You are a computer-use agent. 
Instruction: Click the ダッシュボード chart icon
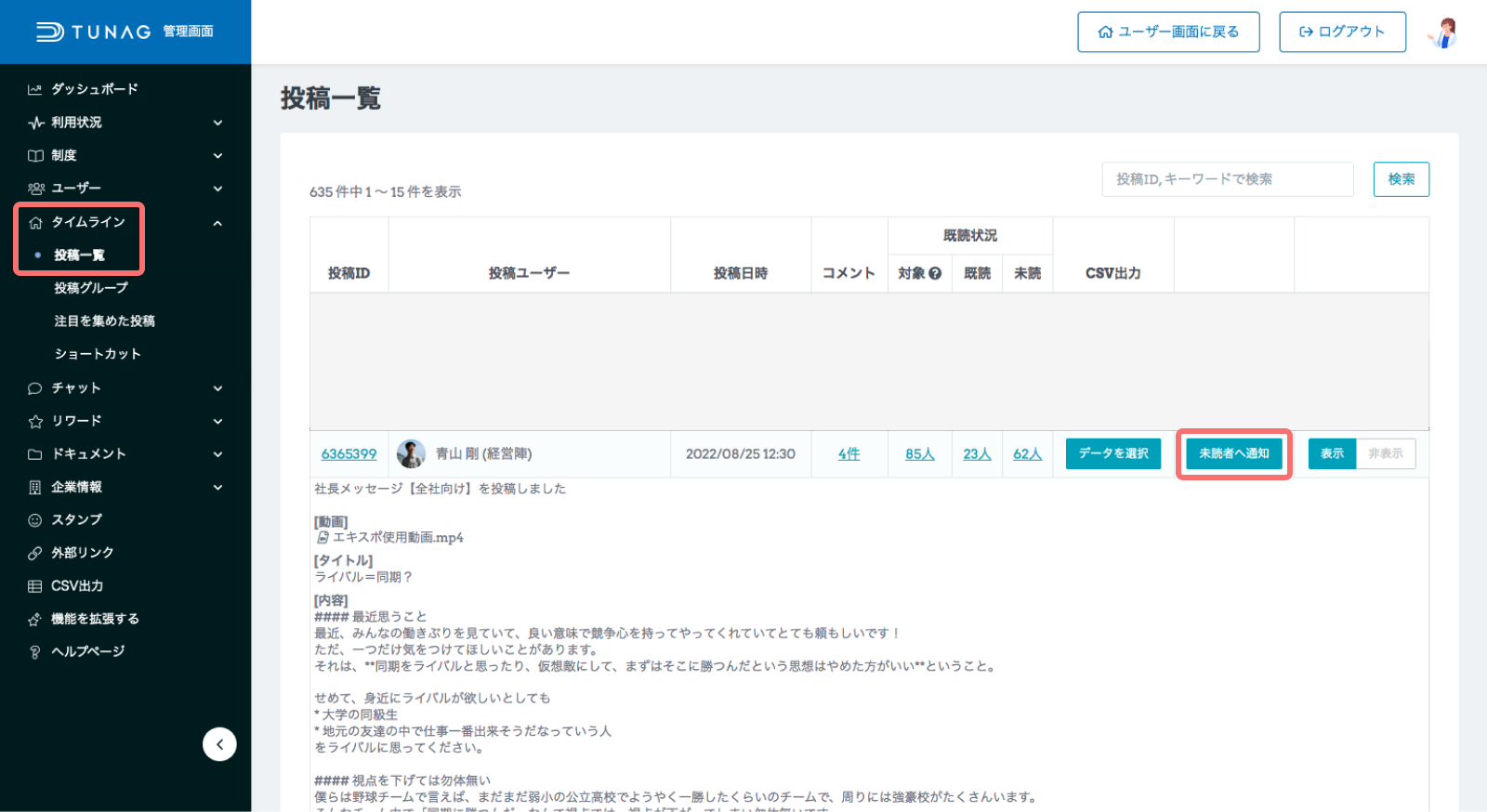(35, 89)
